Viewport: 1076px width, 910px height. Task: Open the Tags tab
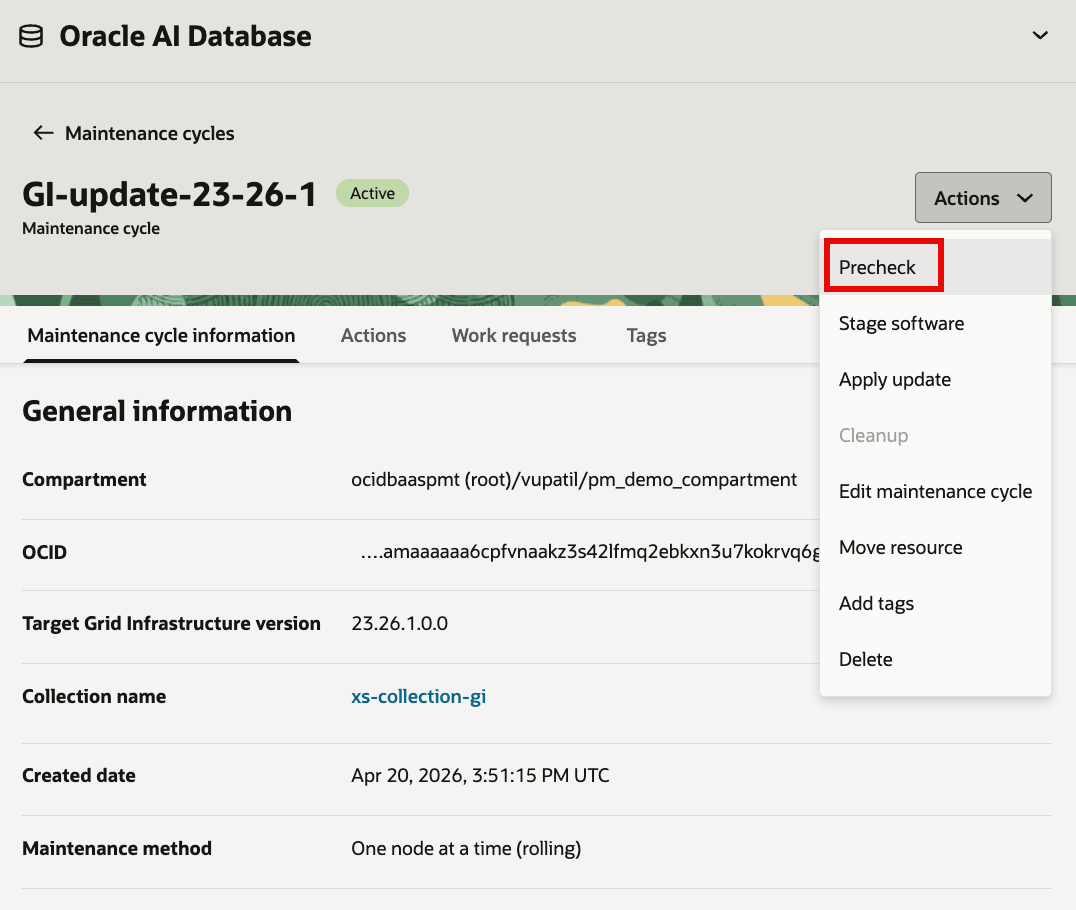click(x=646, y=336)
